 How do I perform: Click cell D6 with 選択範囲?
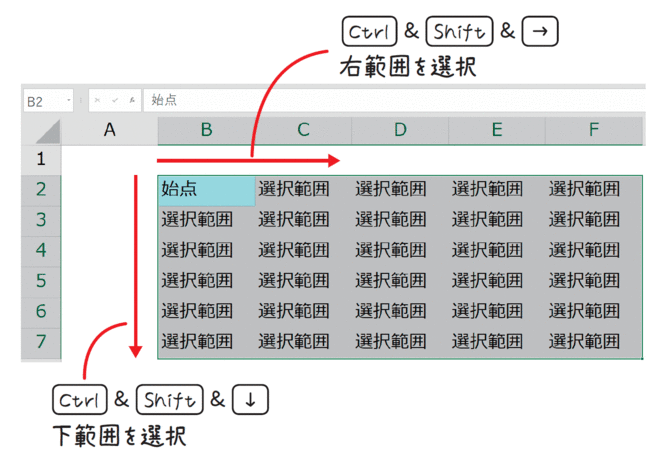click(400, 311)
